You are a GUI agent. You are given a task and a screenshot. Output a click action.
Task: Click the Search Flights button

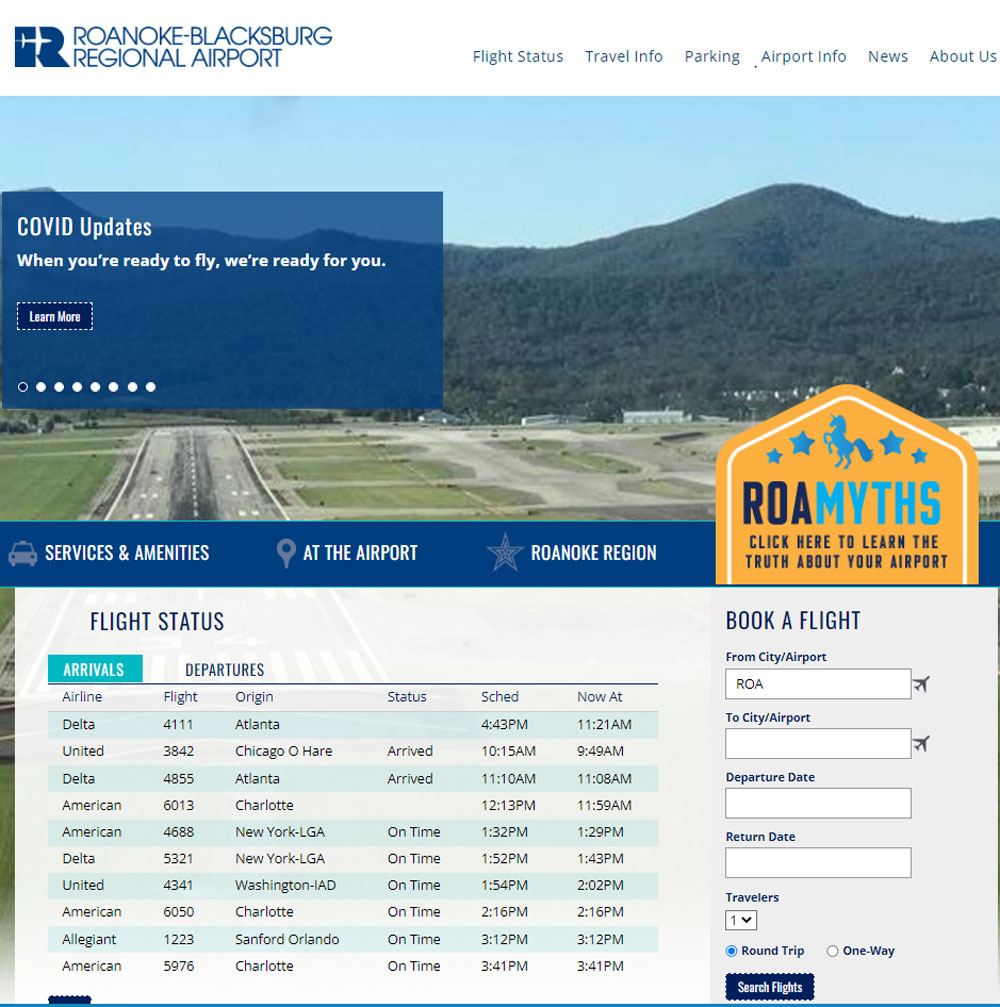point(769,987)
